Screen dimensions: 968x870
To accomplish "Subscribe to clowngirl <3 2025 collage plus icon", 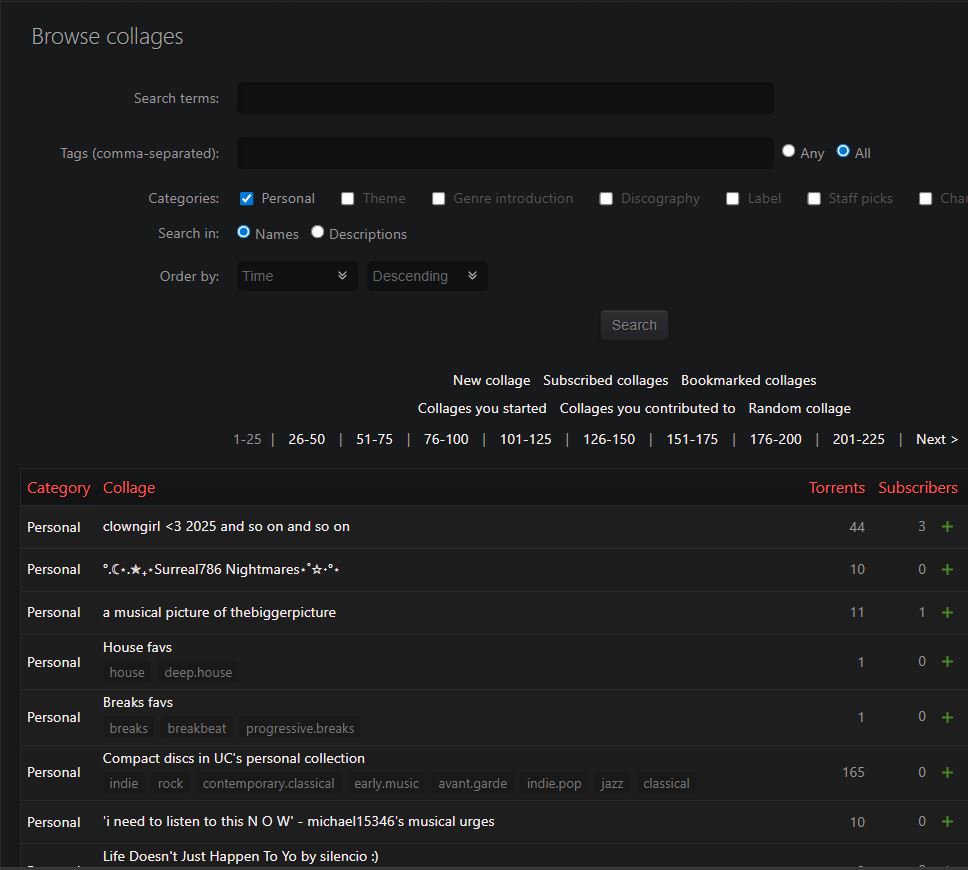I will tap(947, 527).
